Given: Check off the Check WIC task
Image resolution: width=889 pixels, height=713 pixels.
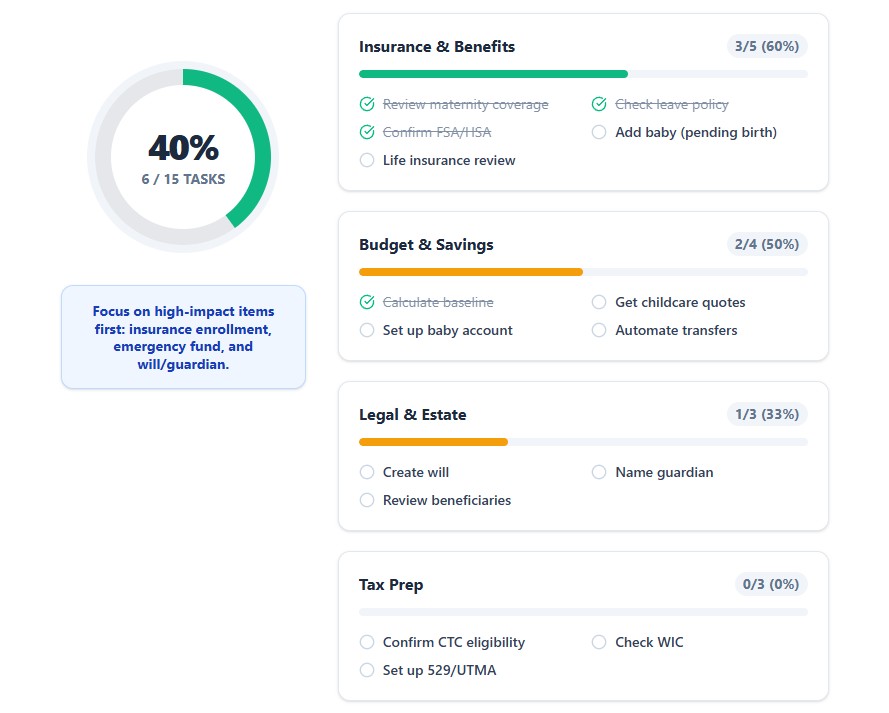Looking at the screenshot, I should tap(599, 642).
